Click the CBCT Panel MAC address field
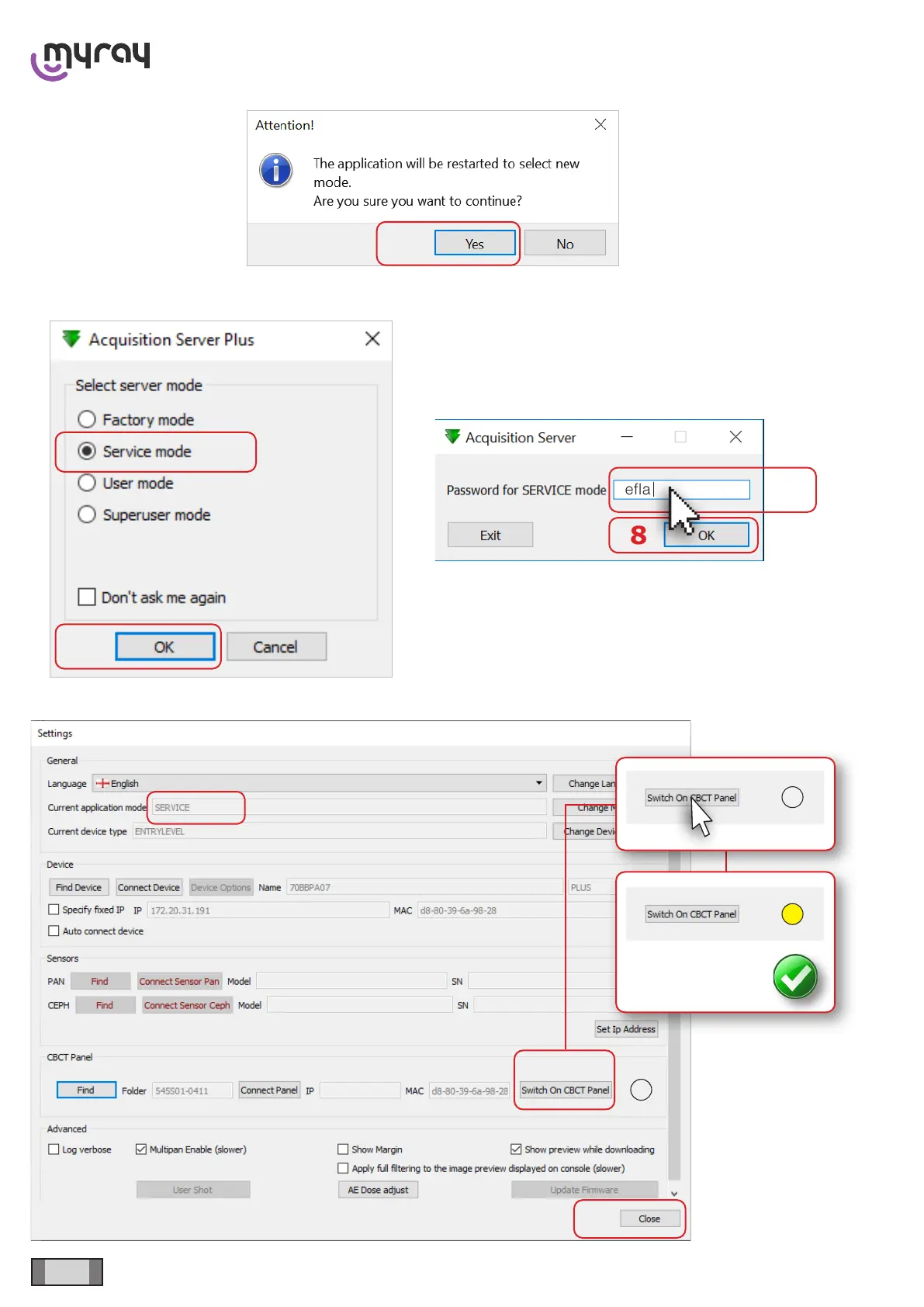924x1307 pixels. coord(469,1090)
